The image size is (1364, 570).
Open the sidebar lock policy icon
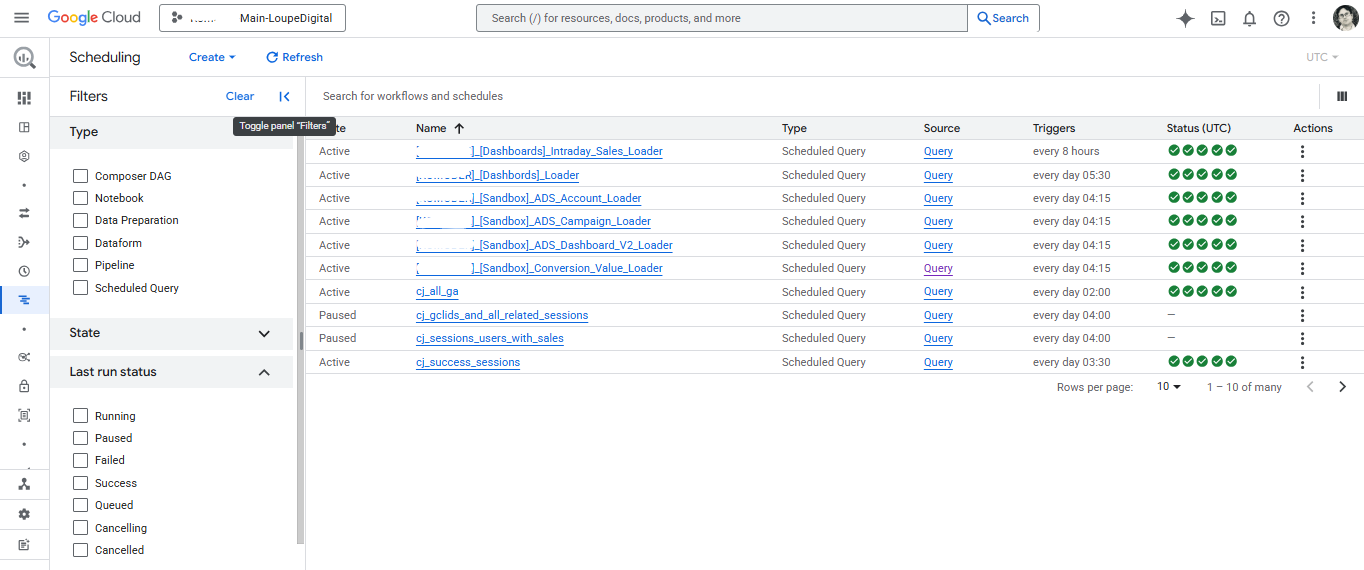coord(24,386)
